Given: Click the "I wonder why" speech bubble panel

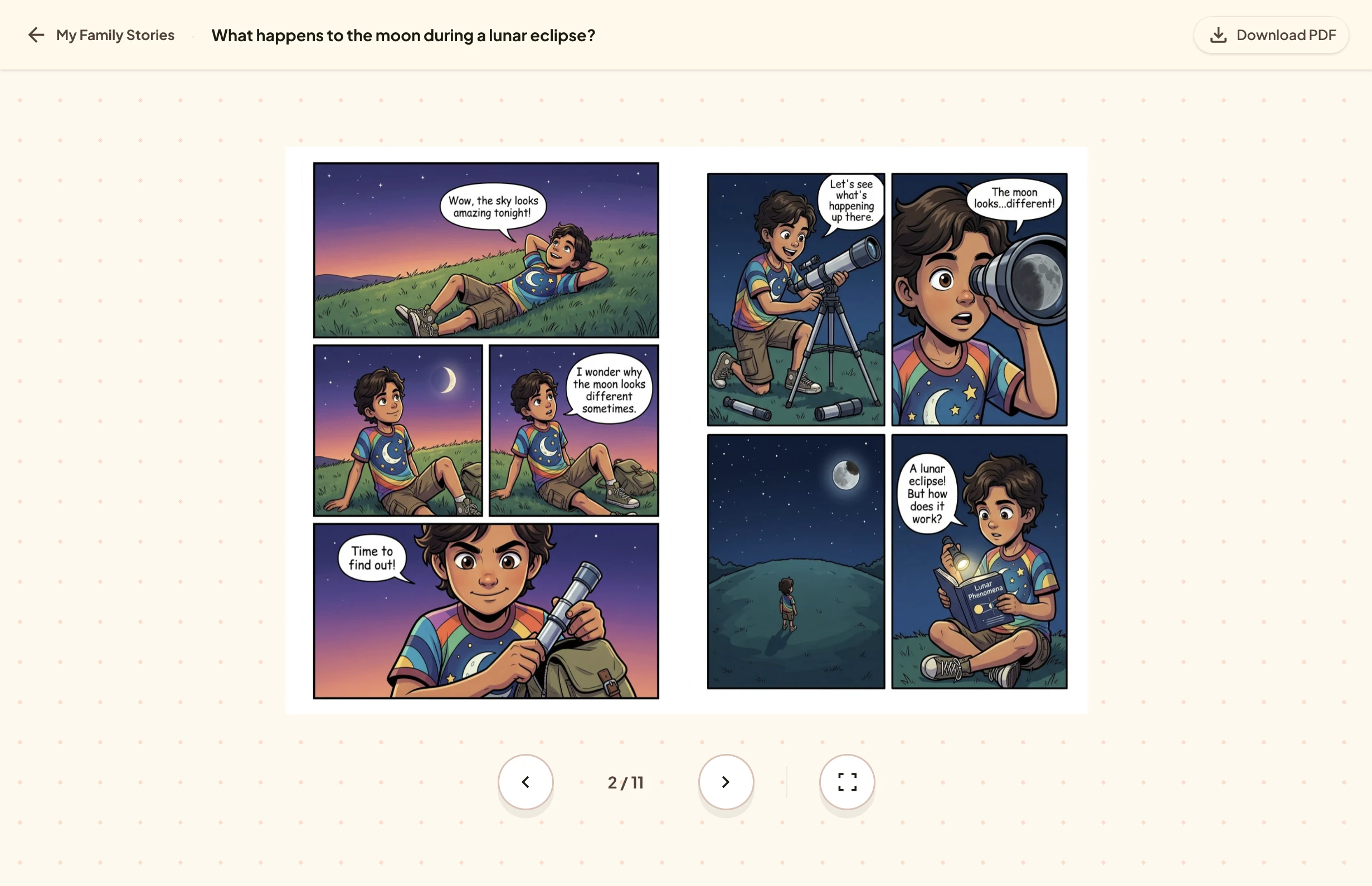Looking at the screenshot, I should [x=573, y=430].
